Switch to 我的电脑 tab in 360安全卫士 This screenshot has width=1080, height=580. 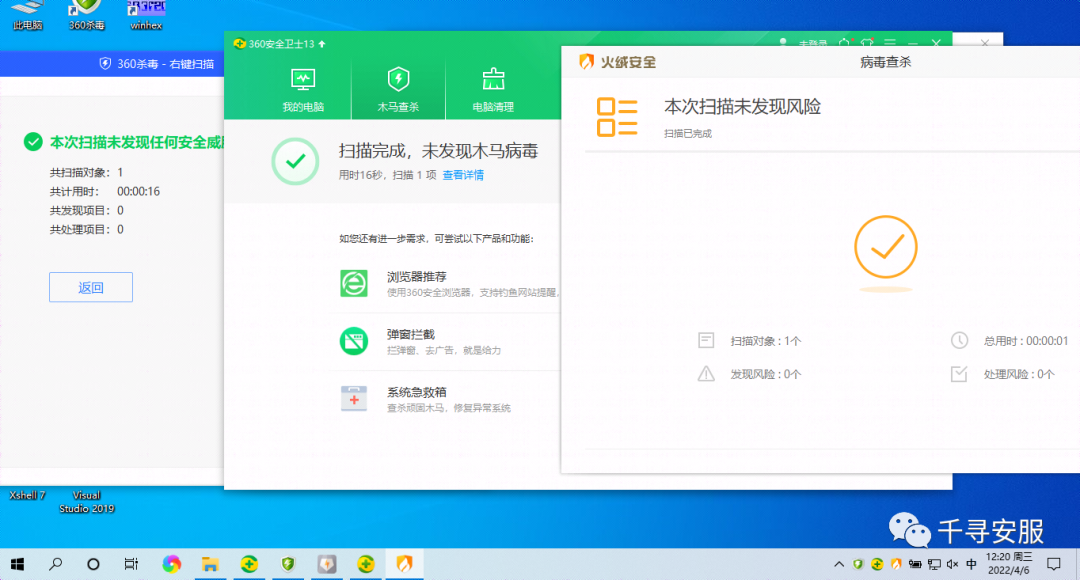click(x=303, y=90)
